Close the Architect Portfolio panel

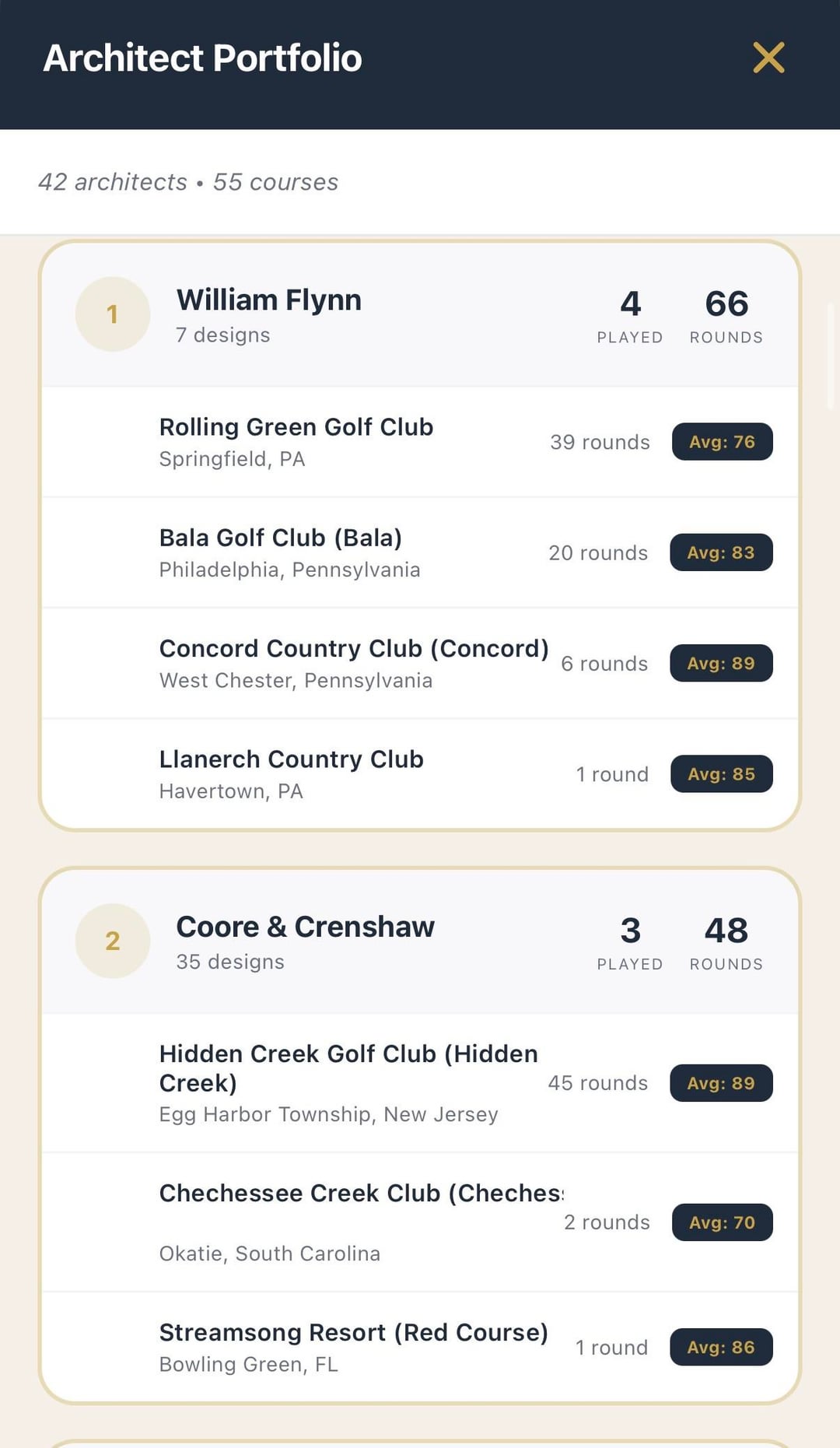click(768, 58)
